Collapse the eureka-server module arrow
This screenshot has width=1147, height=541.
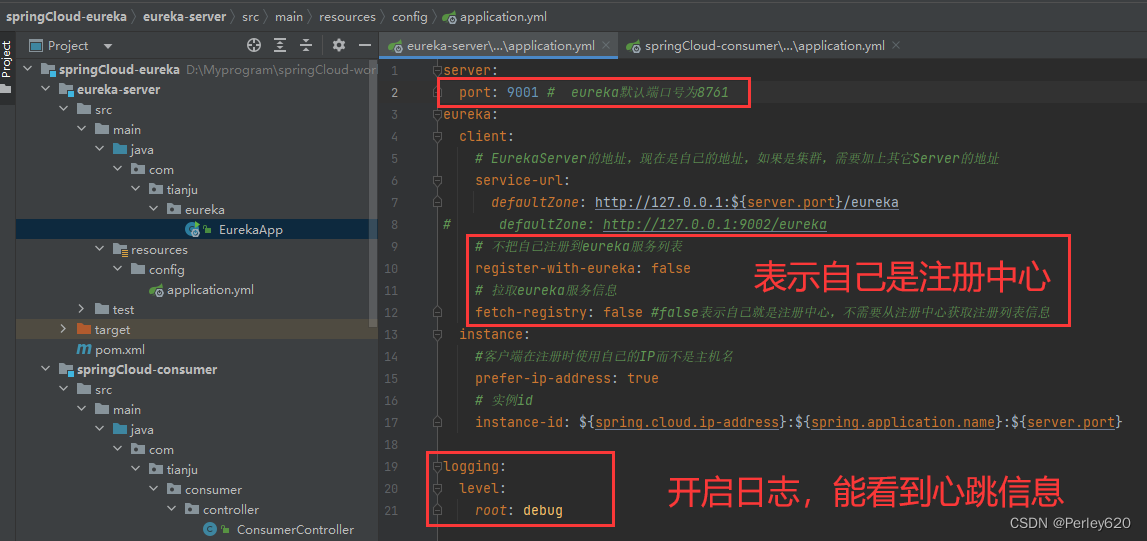pos(45,89)
